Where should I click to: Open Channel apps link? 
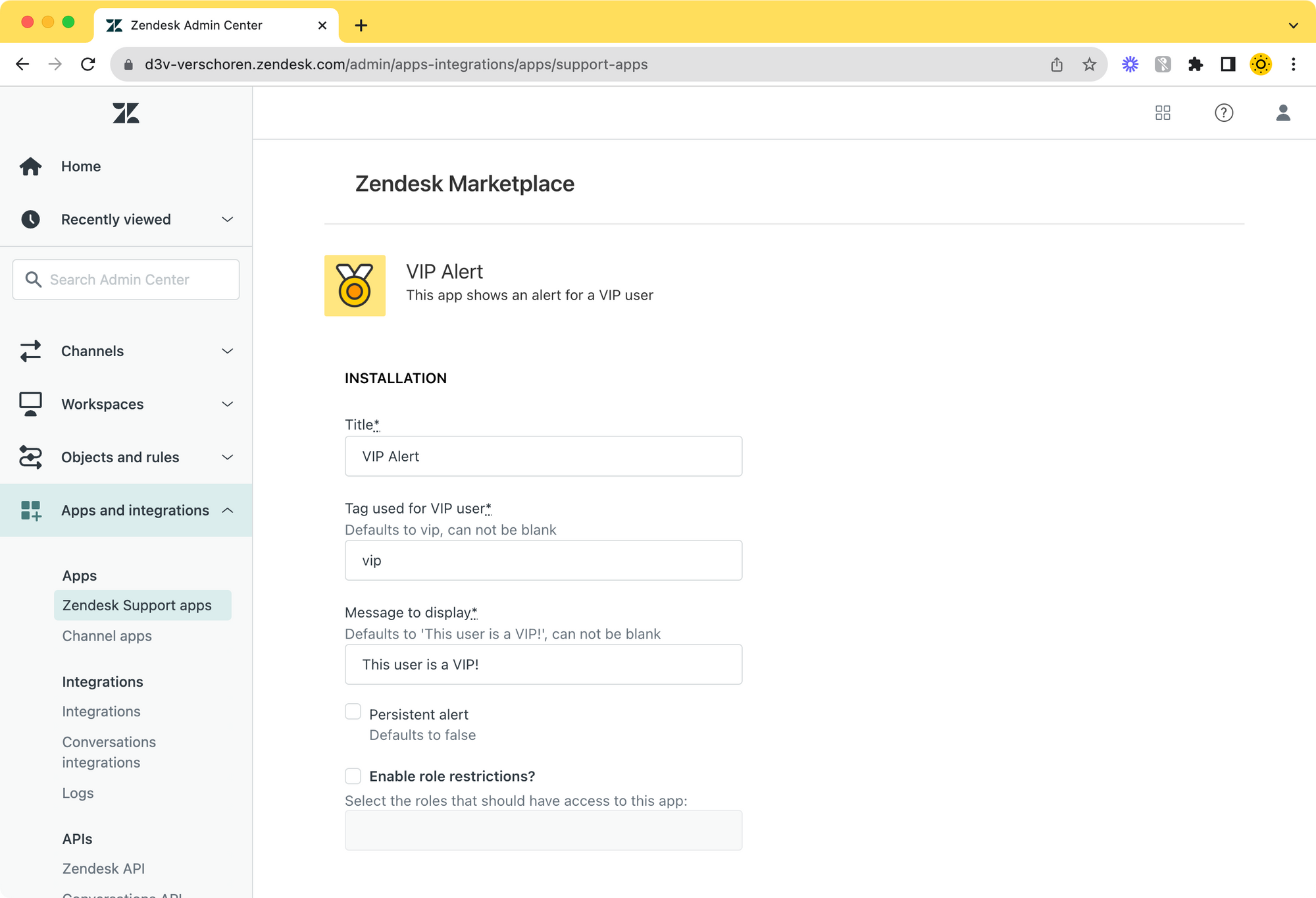click(x=107, y=636)
